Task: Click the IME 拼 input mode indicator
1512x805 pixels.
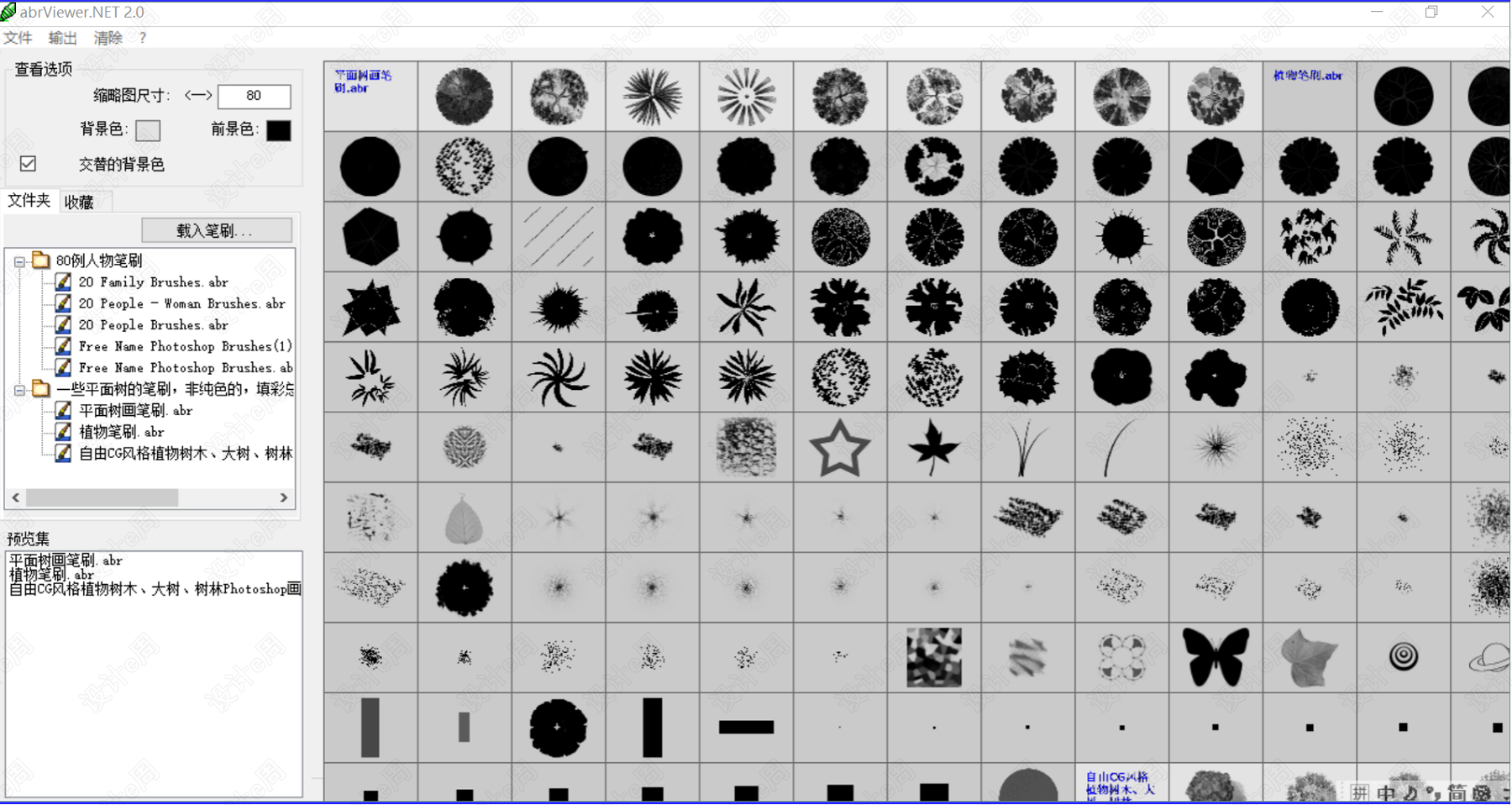Action: click(x=1360, y=792)
